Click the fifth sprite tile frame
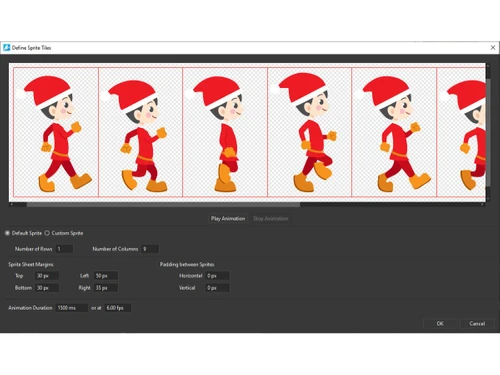 point(394,132)
